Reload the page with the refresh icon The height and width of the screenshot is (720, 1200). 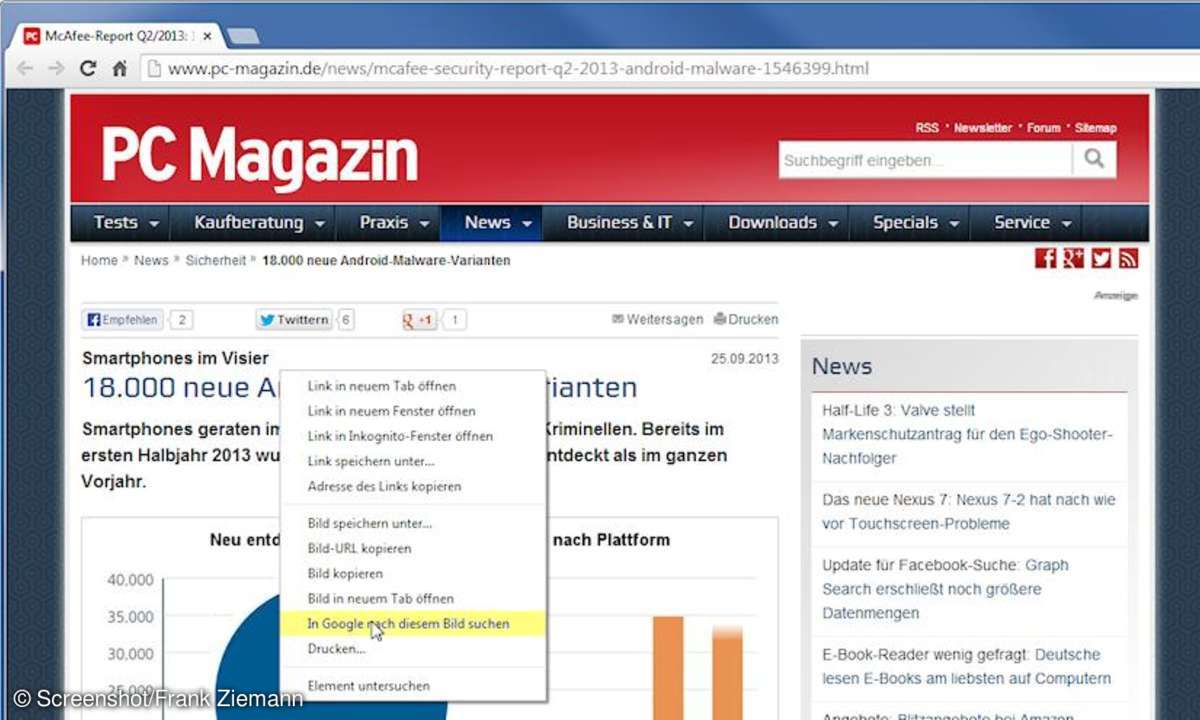click(88, 69)
